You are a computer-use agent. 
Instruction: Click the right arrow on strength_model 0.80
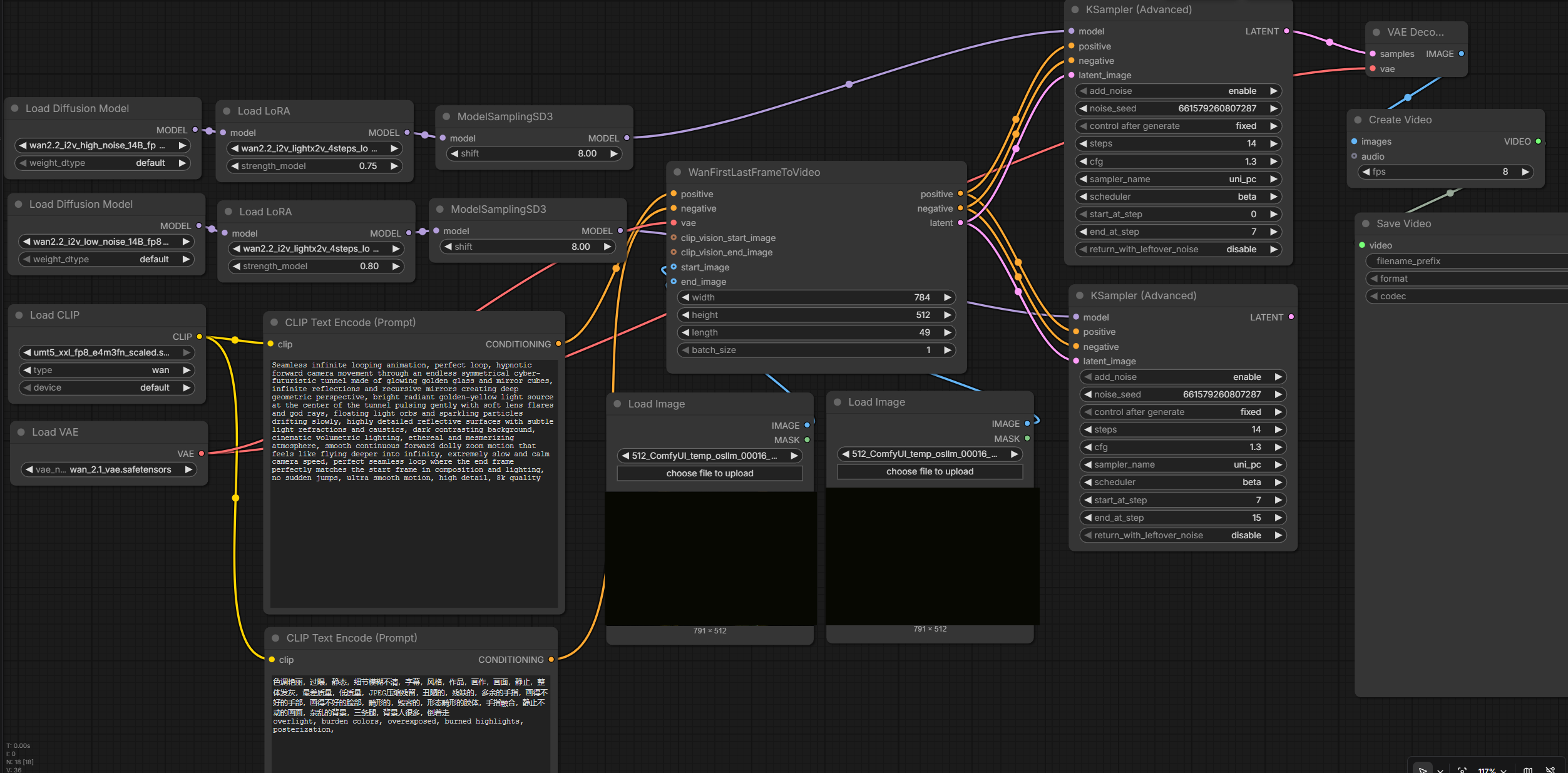396,266
